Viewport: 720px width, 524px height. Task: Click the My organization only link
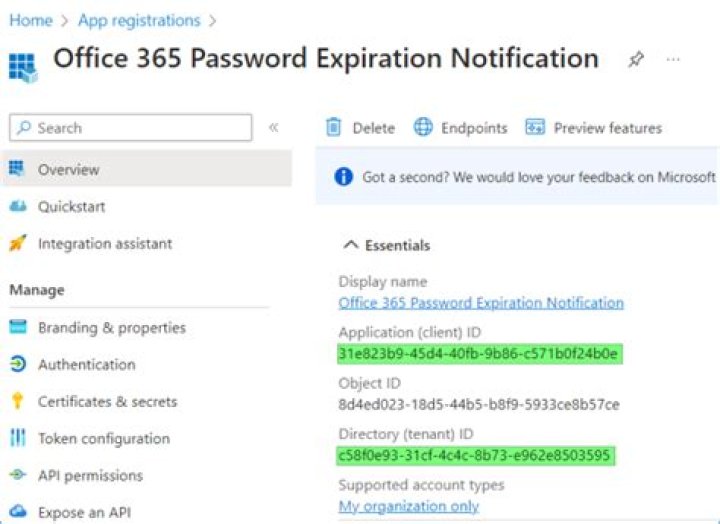pos(409,506)
